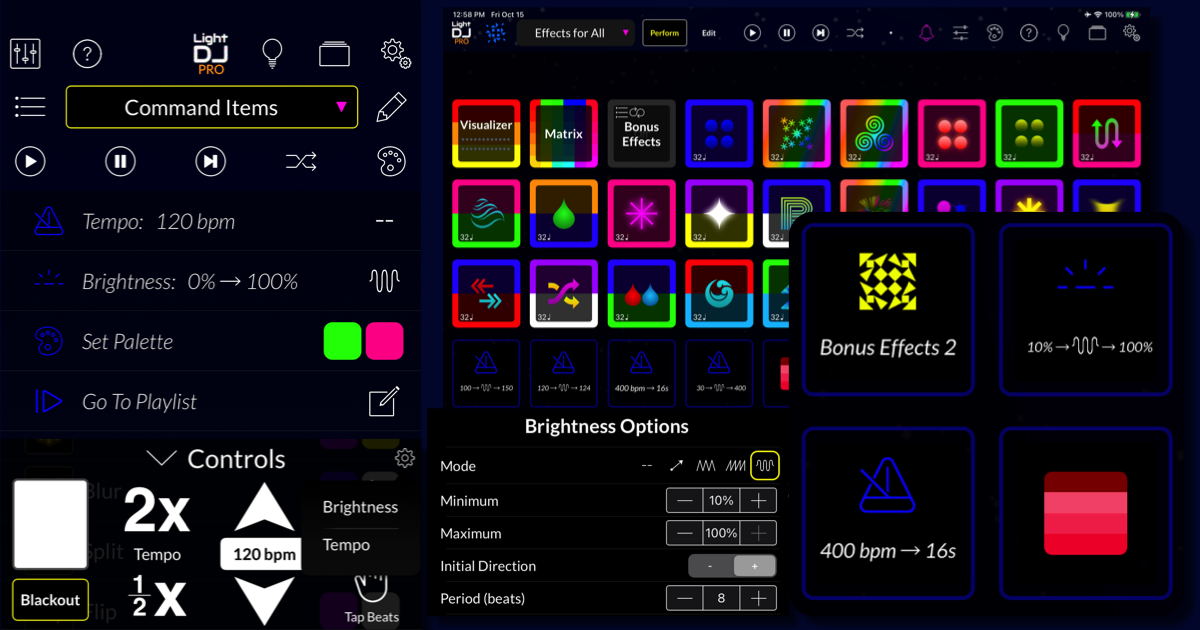Open help question mark in left panel
1200x630 pixels.
click(87, 53)
